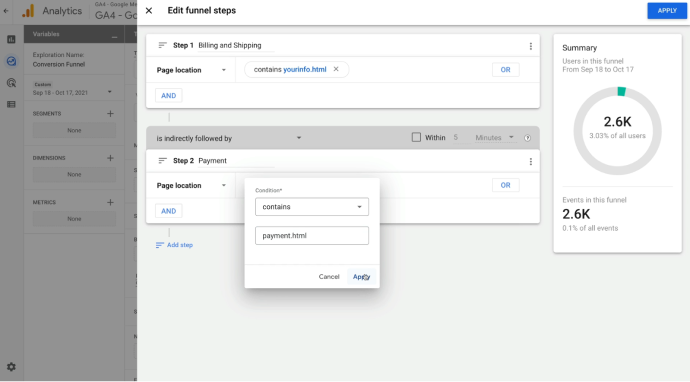Edit the payment.html value field
Viewport: 690px width, 382px height.
point(312,235)
